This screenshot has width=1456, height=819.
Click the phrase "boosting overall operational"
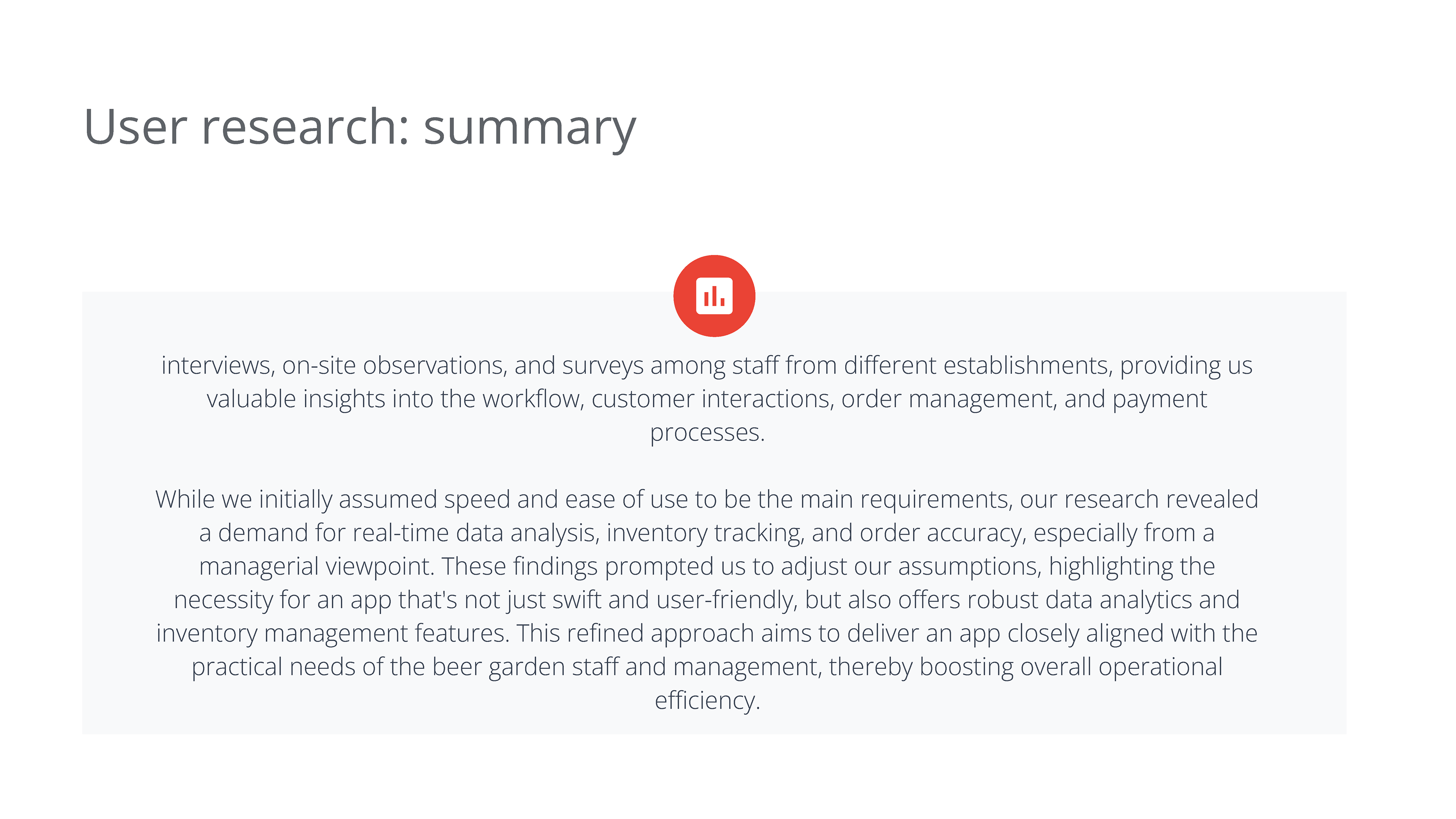(1071, 667)
